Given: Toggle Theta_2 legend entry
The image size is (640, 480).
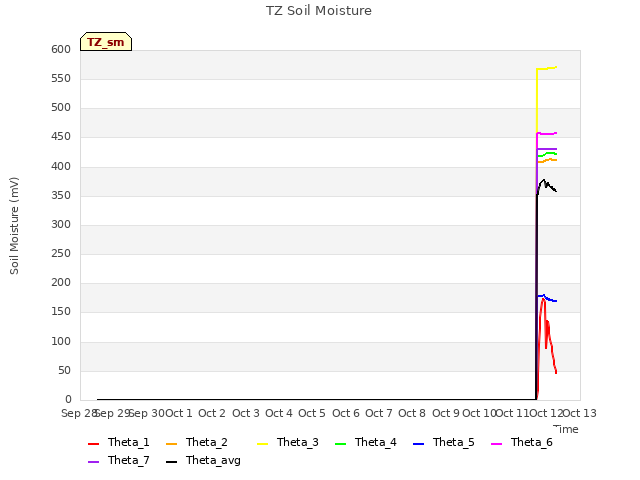Looking at the screenshot, I should pos(197,442).
